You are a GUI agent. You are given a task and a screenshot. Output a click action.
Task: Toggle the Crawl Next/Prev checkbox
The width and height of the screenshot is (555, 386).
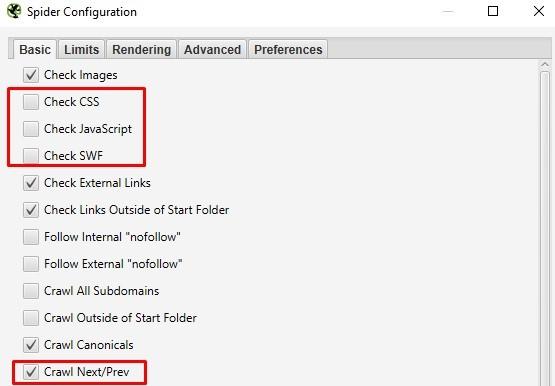[x=31, y=372]
